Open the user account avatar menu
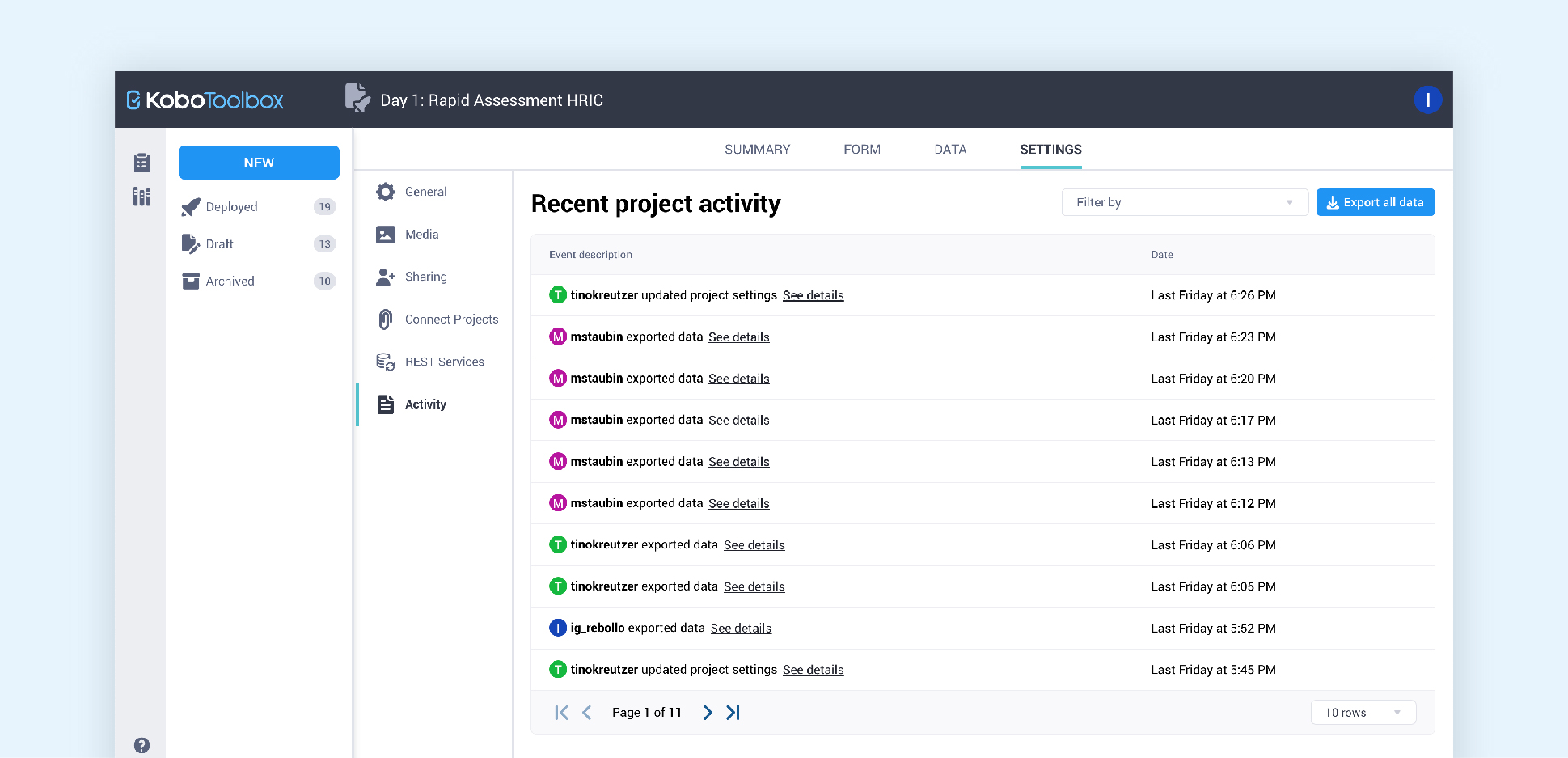 [x=1427, y=100]
